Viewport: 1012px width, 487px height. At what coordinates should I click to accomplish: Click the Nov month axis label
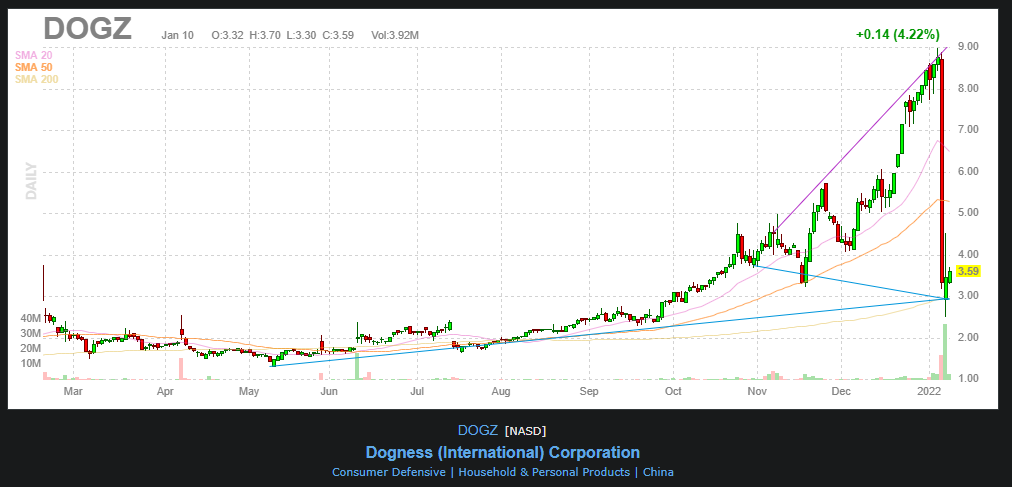point(756,391)
